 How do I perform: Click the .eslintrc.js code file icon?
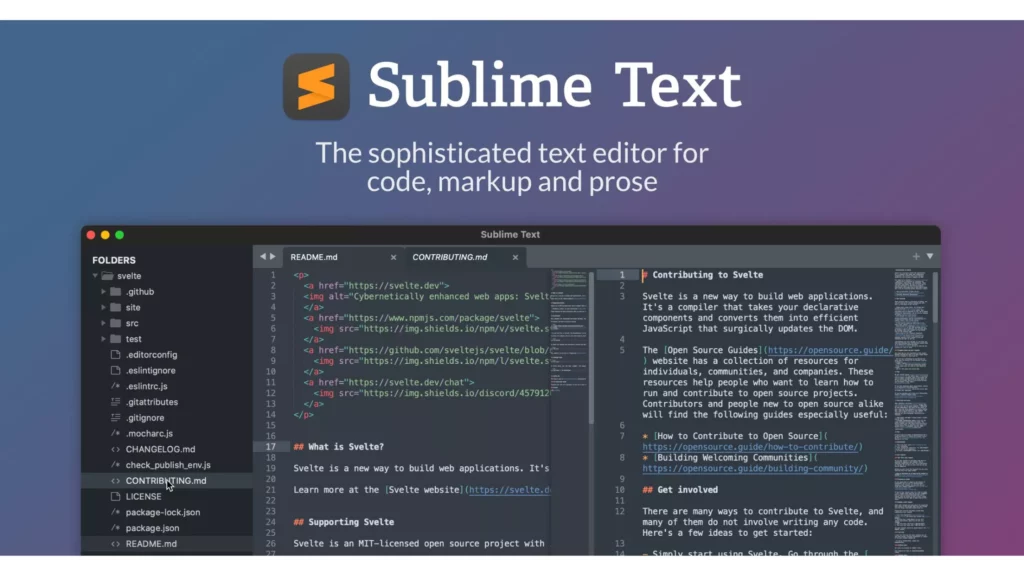[116, 386]
